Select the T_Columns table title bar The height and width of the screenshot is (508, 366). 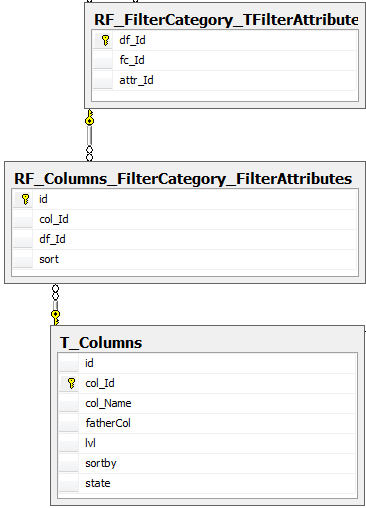101,343
